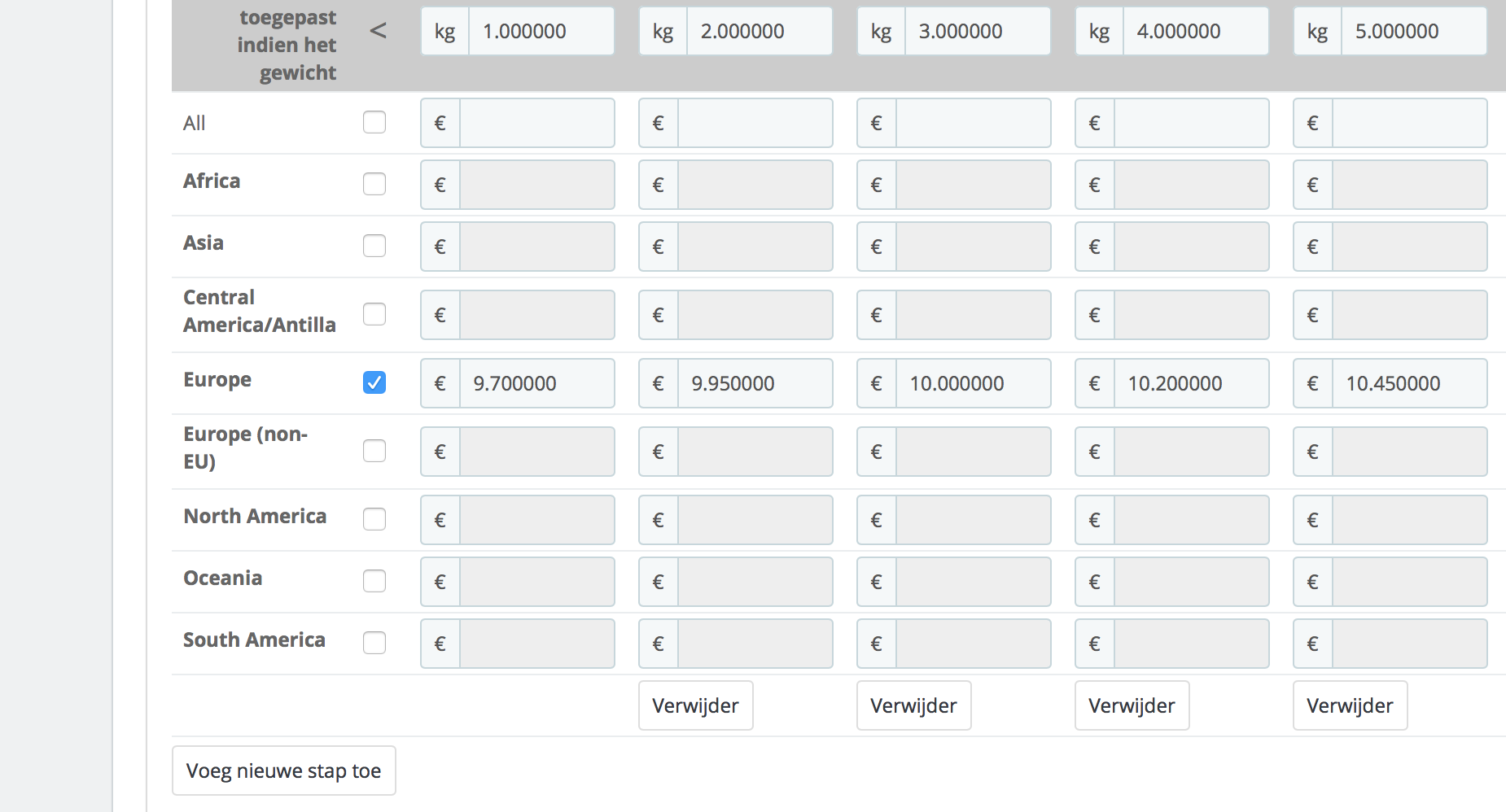The width and height of the screenshot is (1506, 812).
Task: Remove the 2.000000 kg step with Verwijder
Action: click(696, 705)
